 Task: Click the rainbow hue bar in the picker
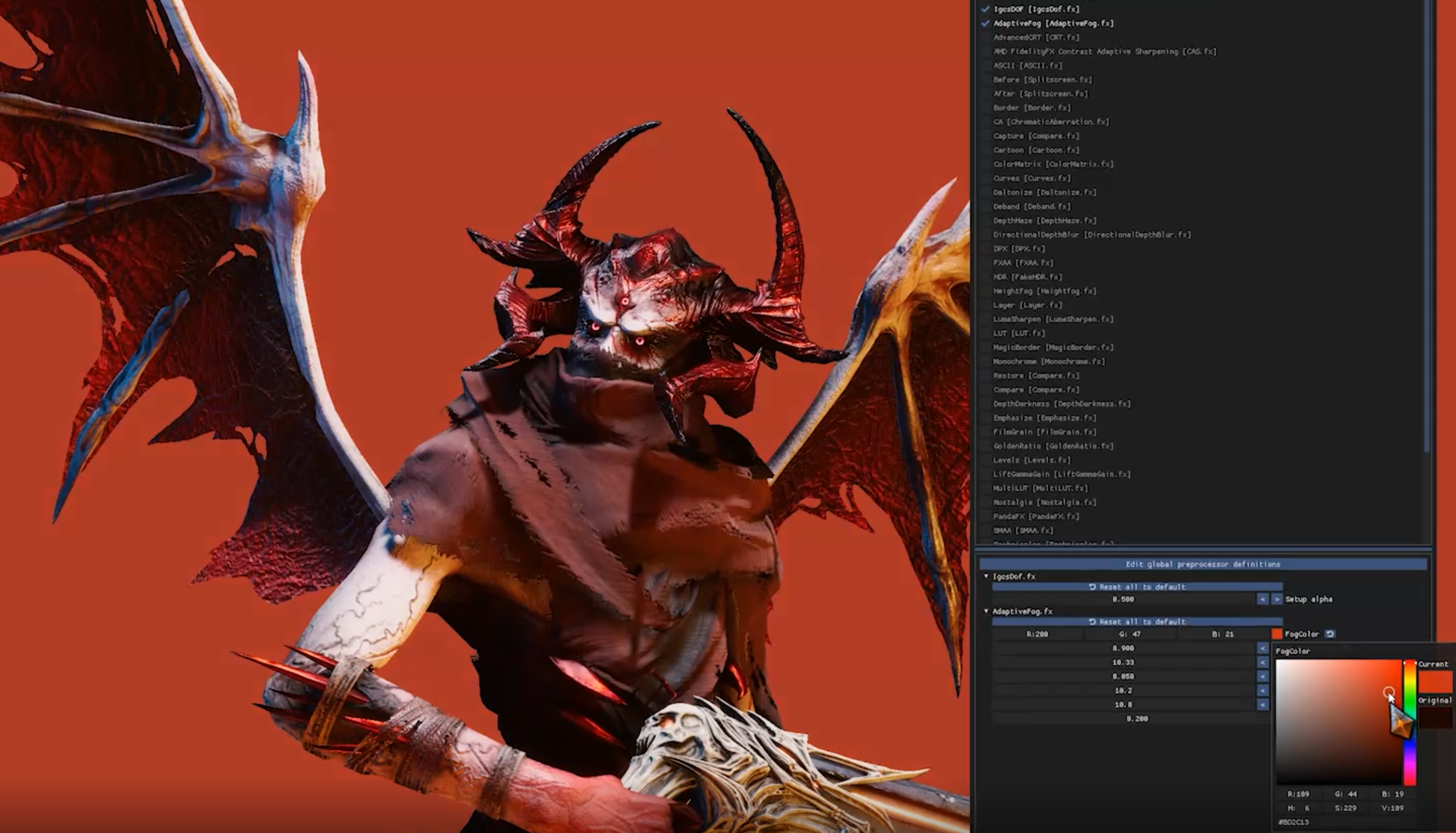click(x=1410, y=722)
